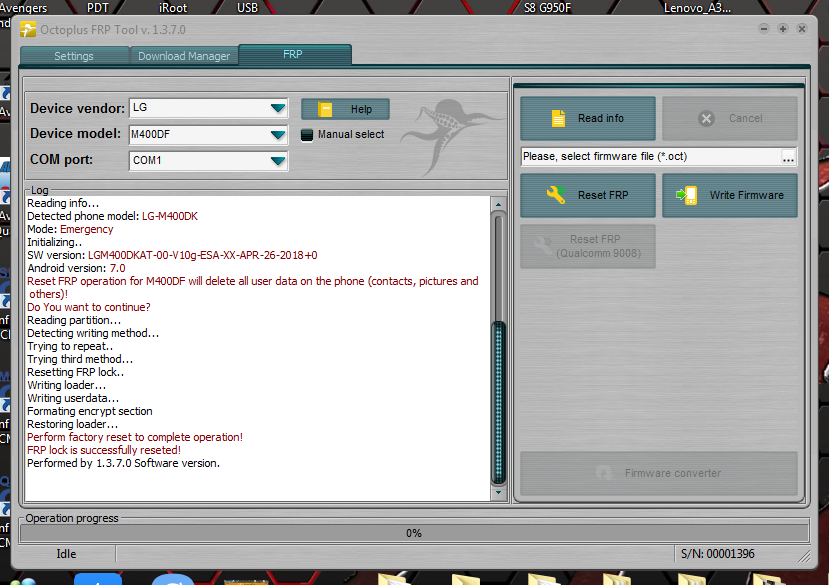Click the firmware file path field
The width and height of the screenshot is (829, 585).
click(x=651, y=157)
